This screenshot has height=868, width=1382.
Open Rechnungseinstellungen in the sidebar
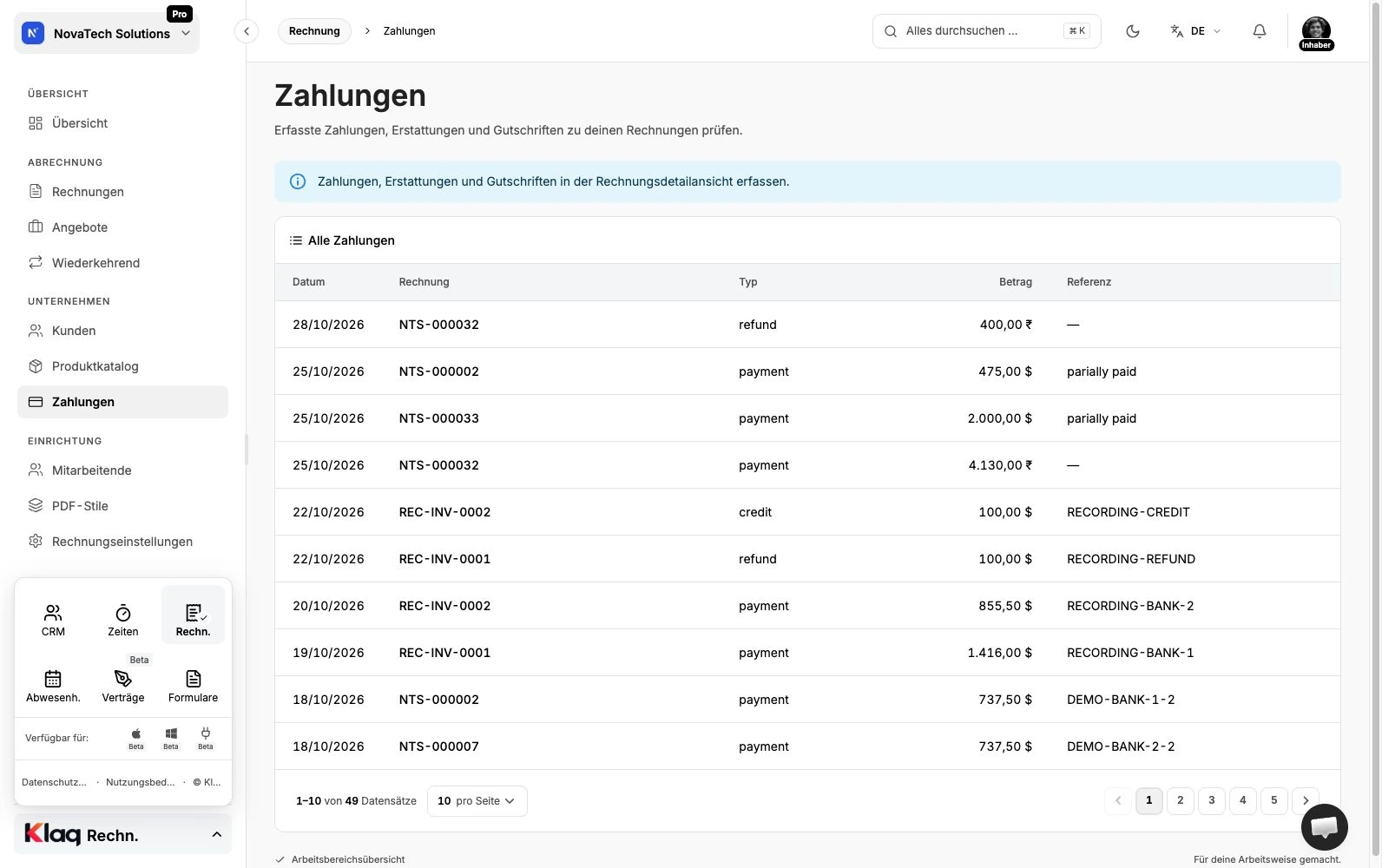[x=122, y=542]
